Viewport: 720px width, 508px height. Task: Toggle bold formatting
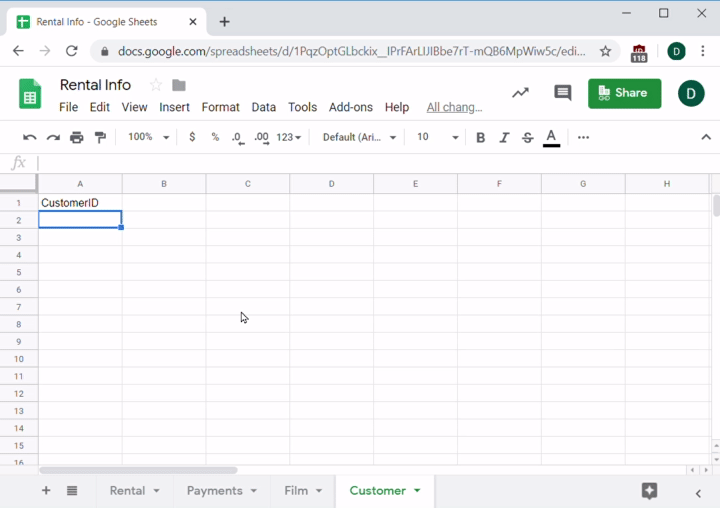click(x=481, y=137)
